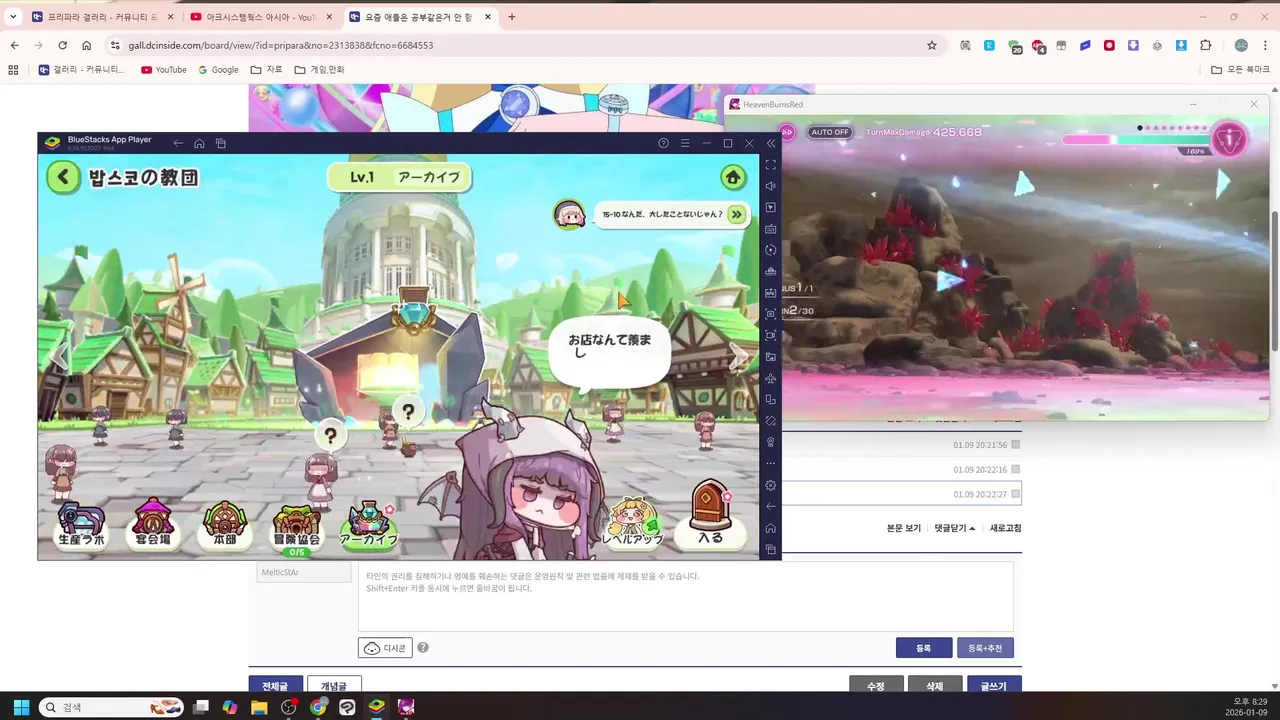Open the more options ellipsis in the BlueStacks sidebar
Image resolution: width=1280 pixels, height=720 pixels.
[x=770, y=463]
